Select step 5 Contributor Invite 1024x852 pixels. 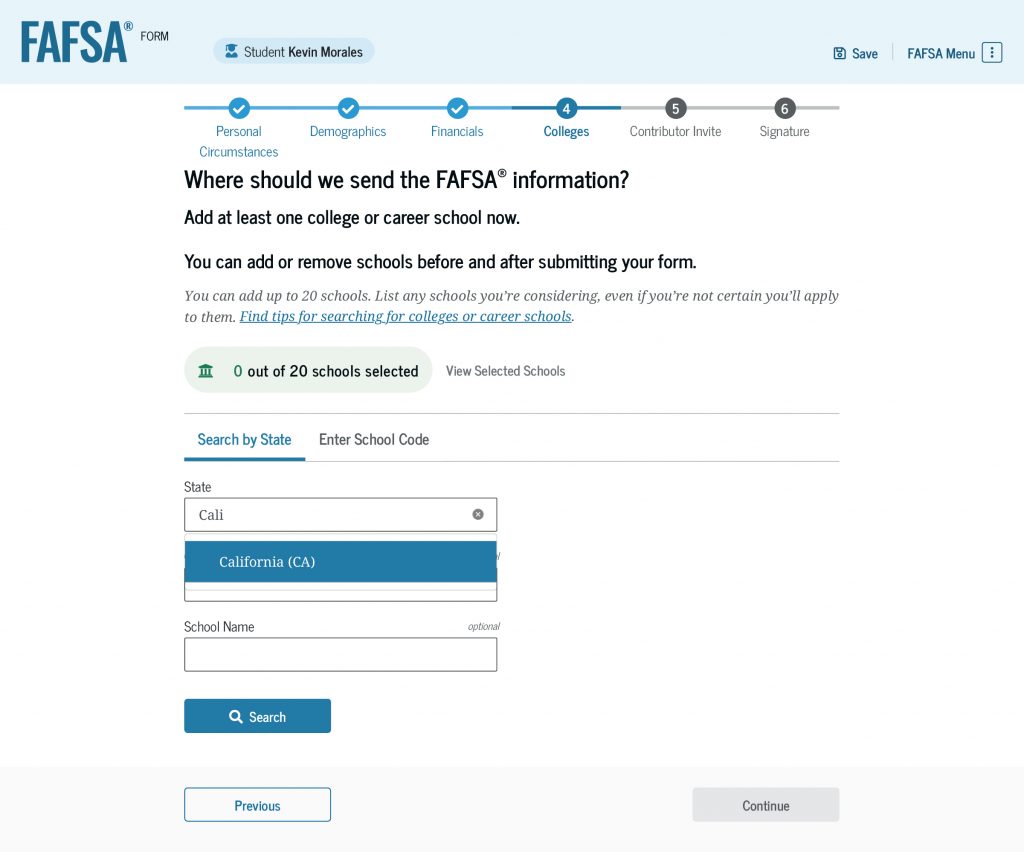[x=675, y=108]
